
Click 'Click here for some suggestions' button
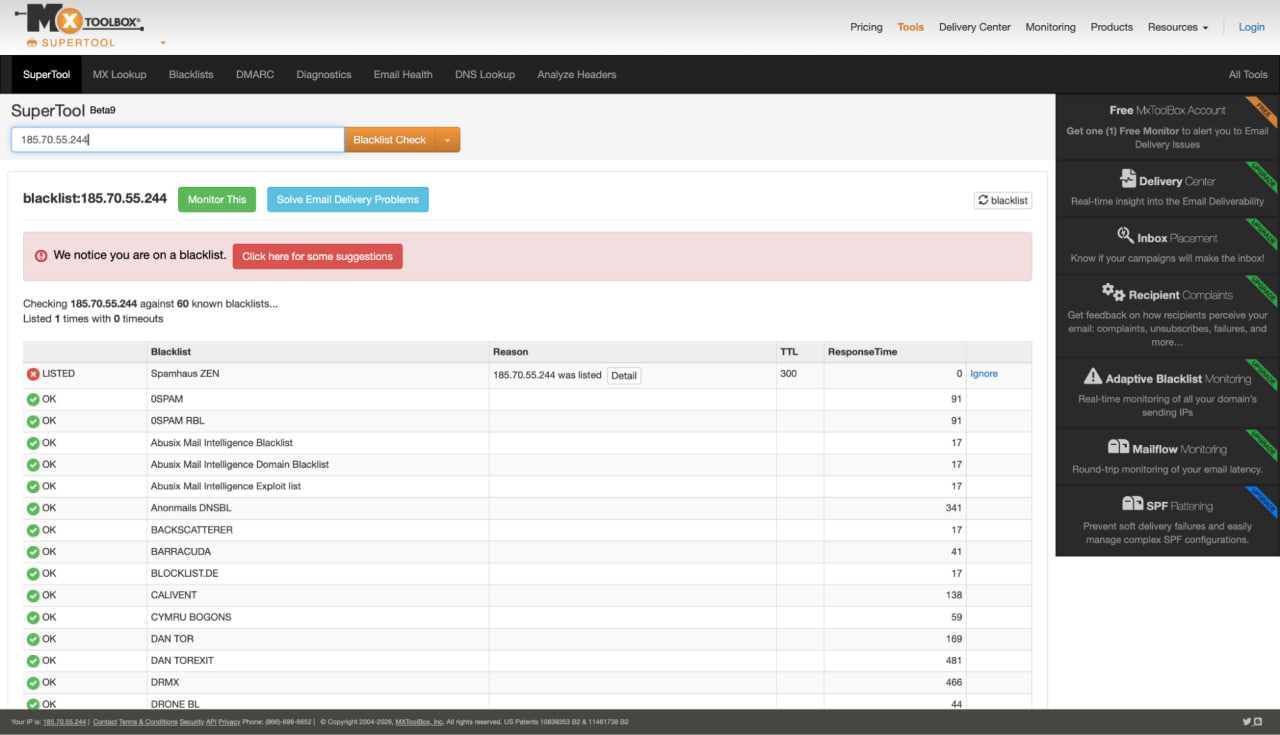click(318, 256)
